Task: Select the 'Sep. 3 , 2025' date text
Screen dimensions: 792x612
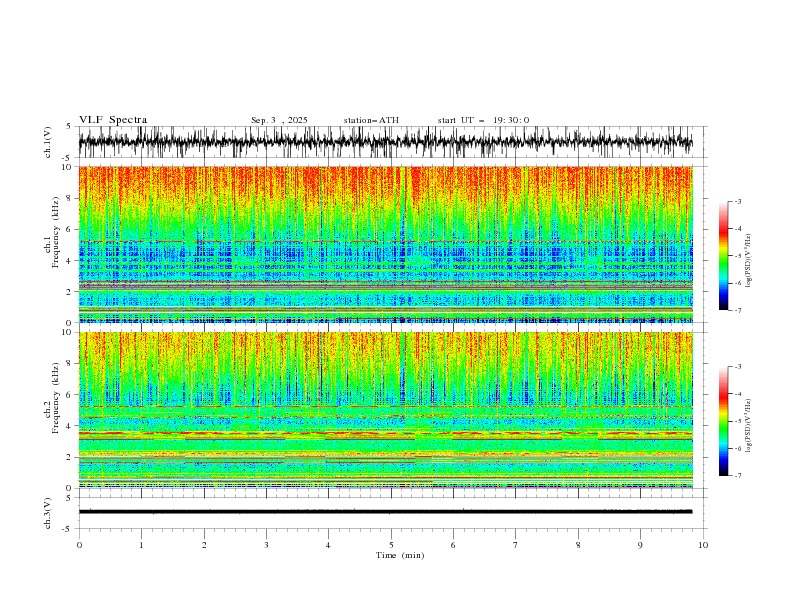Action: (279, 120)
